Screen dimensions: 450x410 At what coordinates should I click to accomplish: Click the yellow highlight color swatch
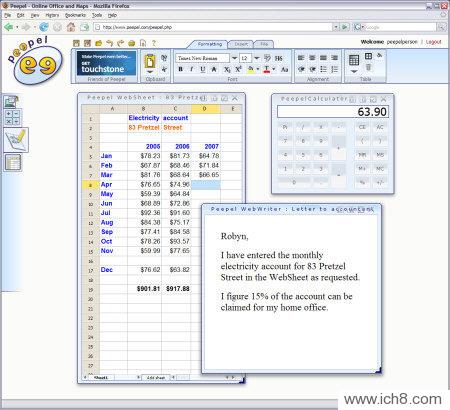(x=251, y=69)
